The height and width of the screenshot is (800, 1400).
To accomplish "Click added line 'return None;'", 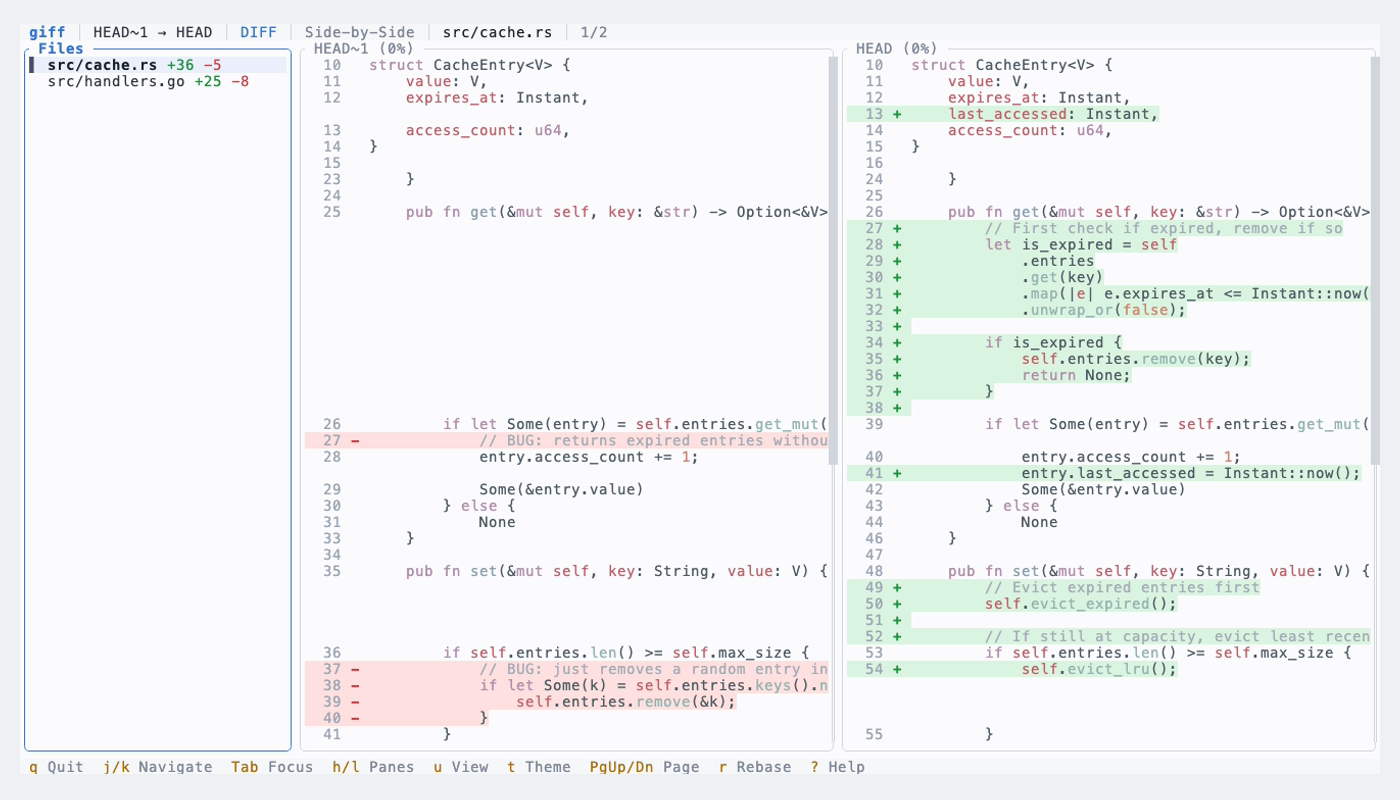I will (x=989, y=375).
